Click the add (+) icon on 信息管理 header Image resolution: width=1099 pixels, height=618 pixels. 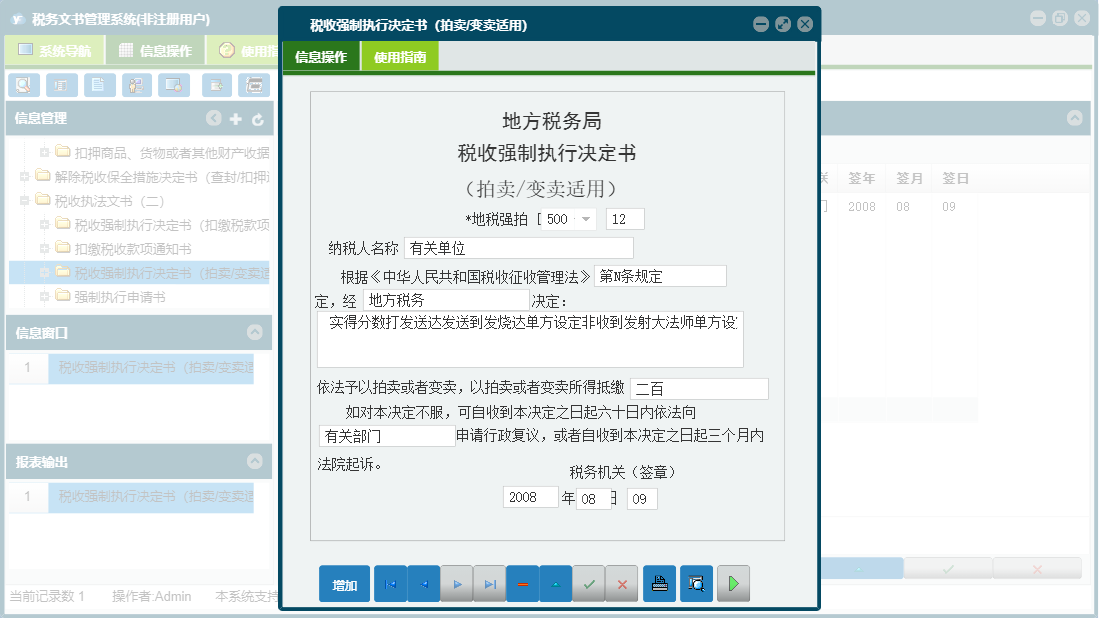(235, 117)
